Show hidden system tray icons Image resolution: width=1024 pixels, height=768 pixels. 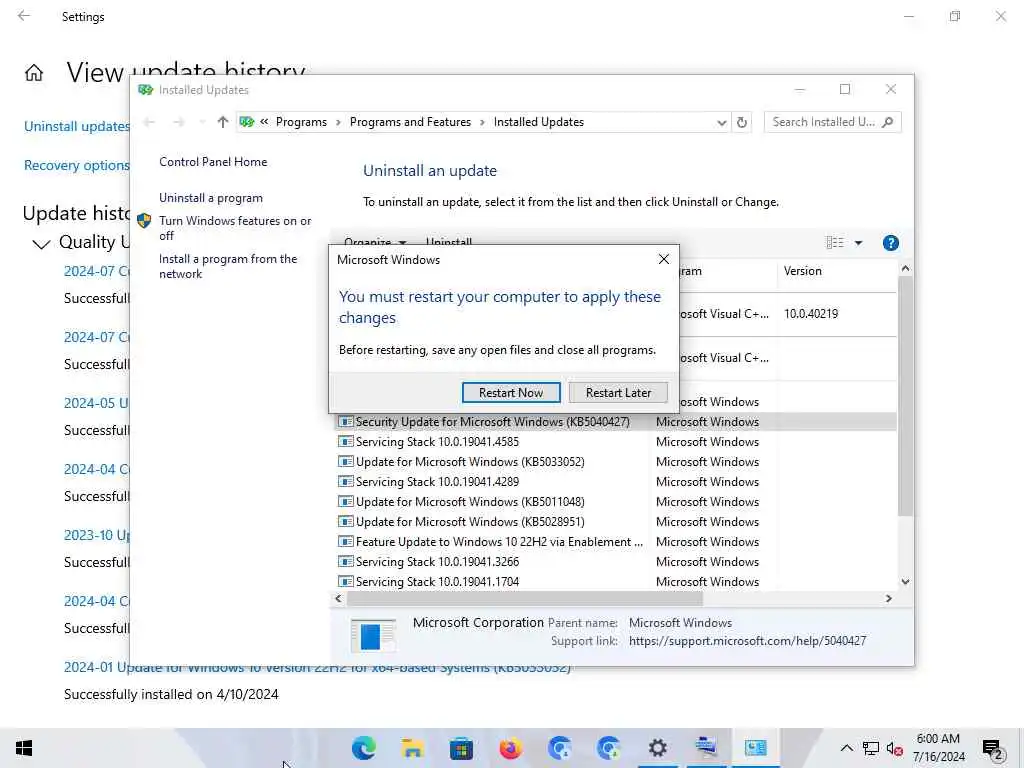846,748
